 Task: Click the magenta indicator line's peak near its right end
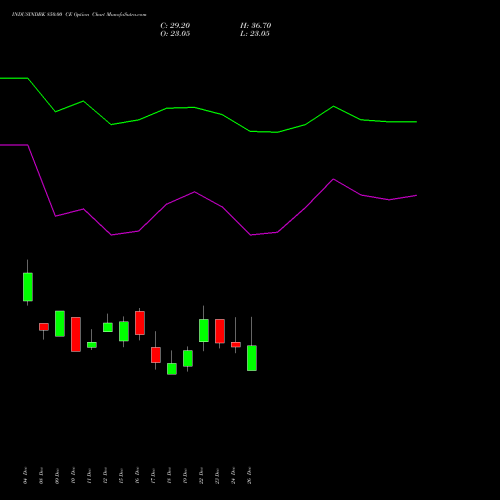point(333,179)
